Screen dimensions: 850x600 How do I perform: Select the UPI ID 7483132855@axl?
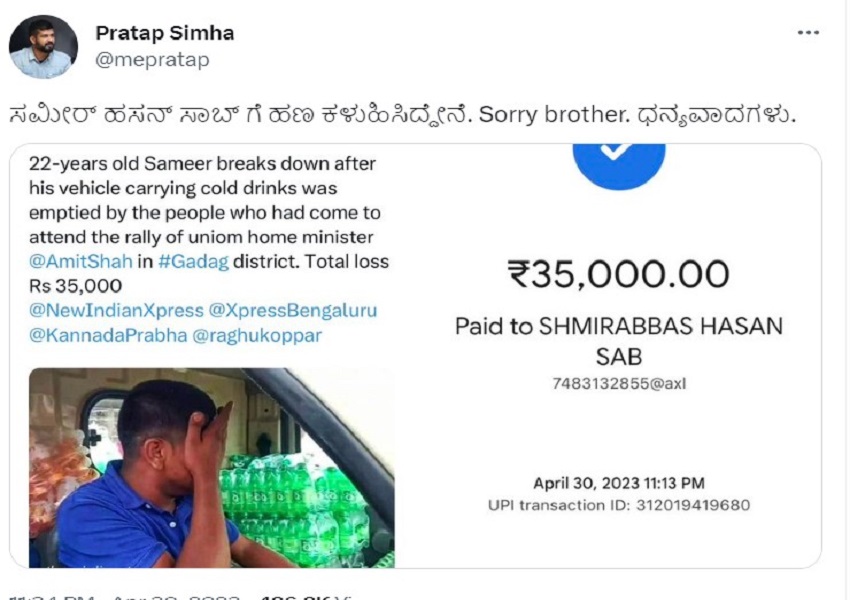(x=619, y=383)
